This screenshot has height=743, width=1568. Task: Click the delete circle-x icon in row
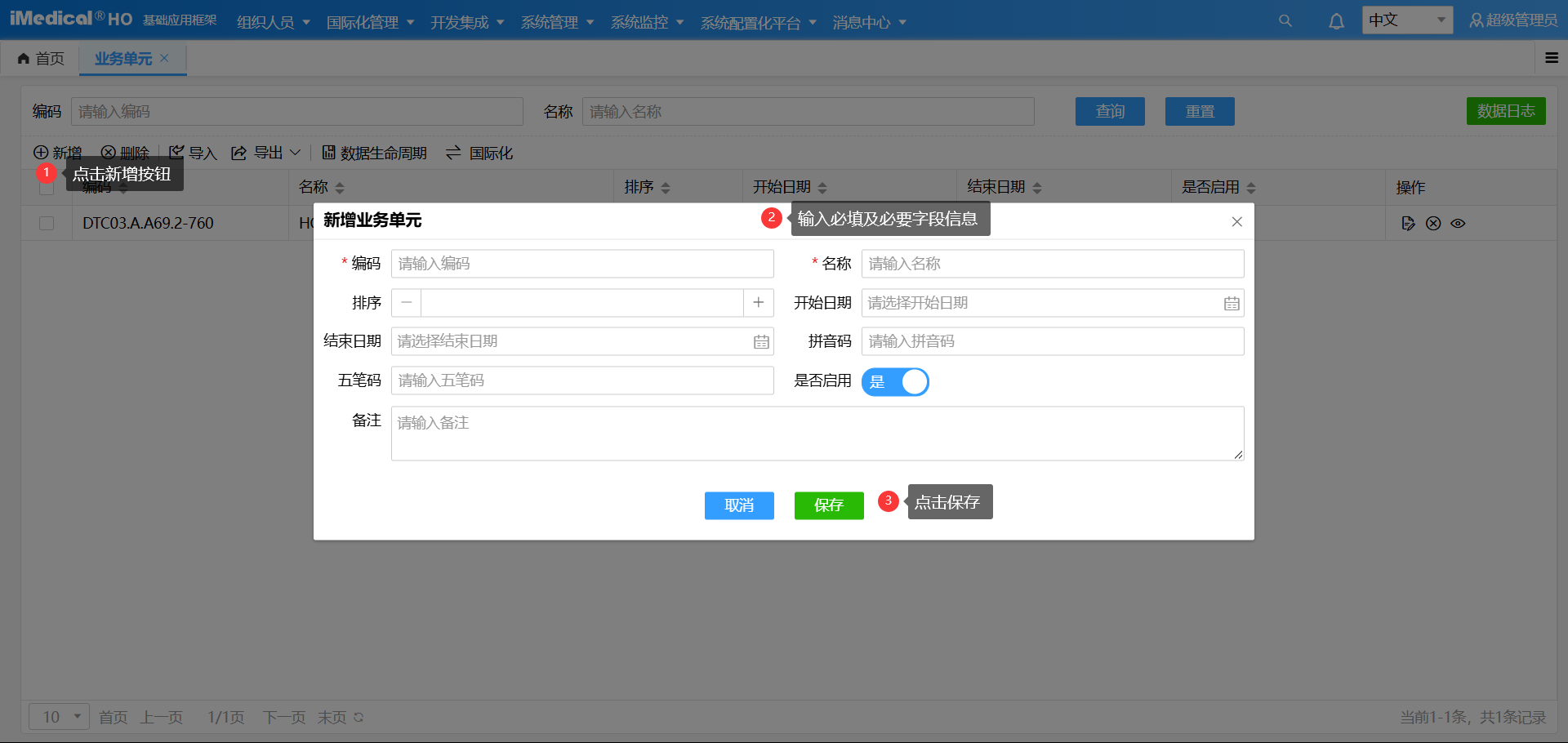point(1433,223)
